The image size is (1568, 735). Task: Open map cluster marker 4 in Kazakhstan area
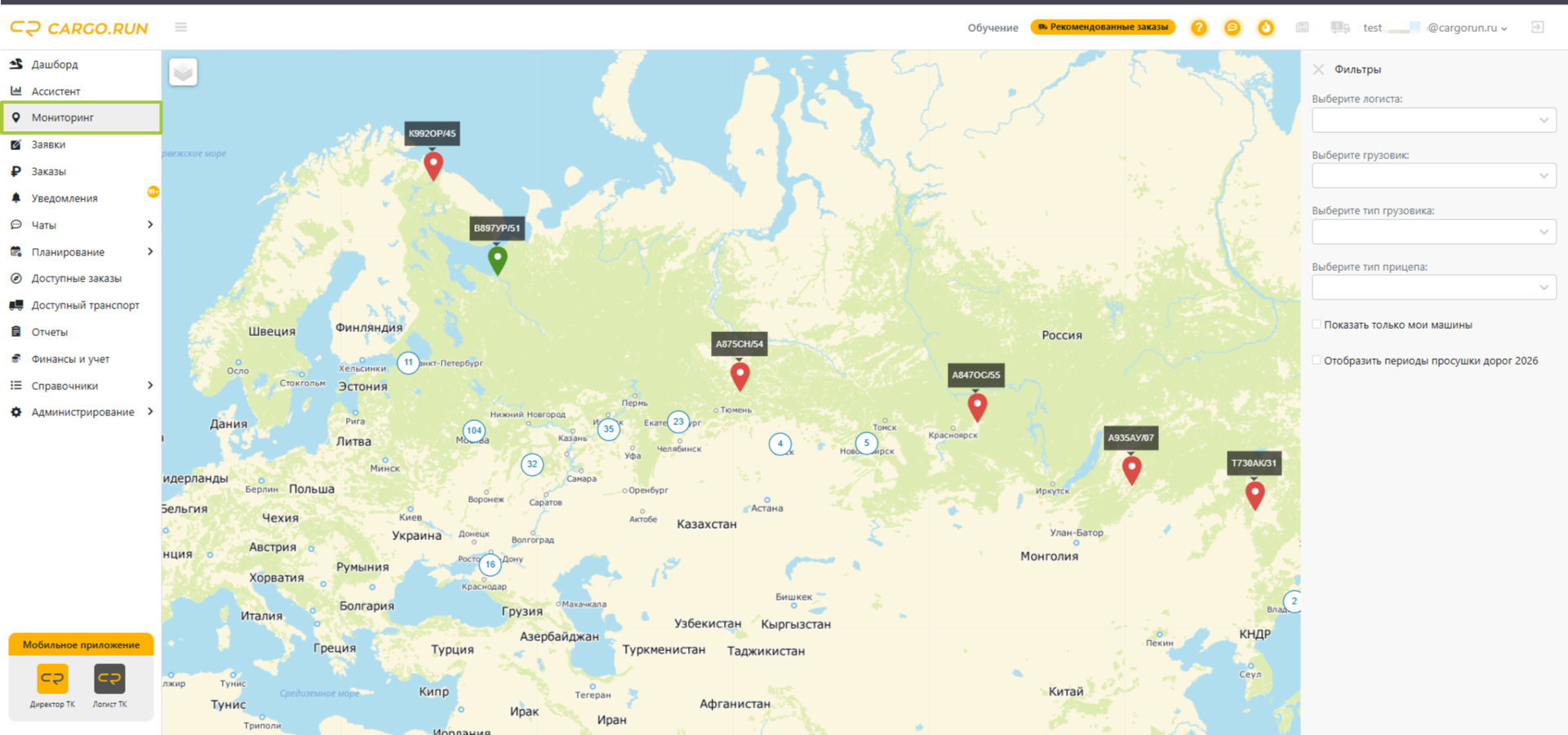point(780,444)
